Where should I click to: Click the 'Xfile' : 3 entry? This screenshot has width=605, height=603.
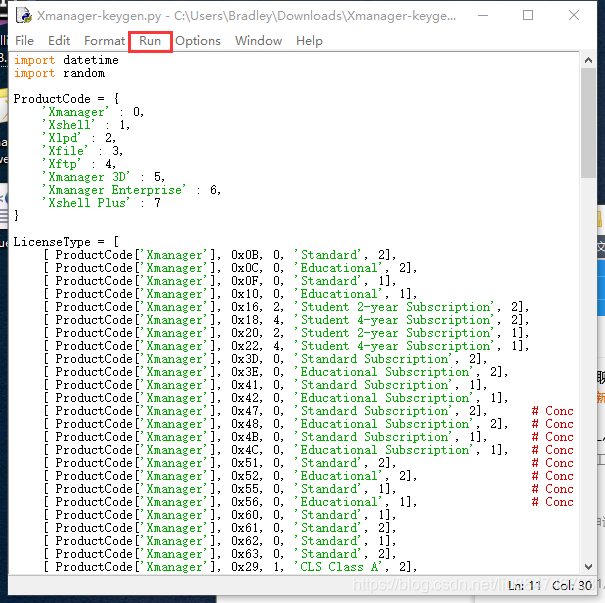pos(82,151)
